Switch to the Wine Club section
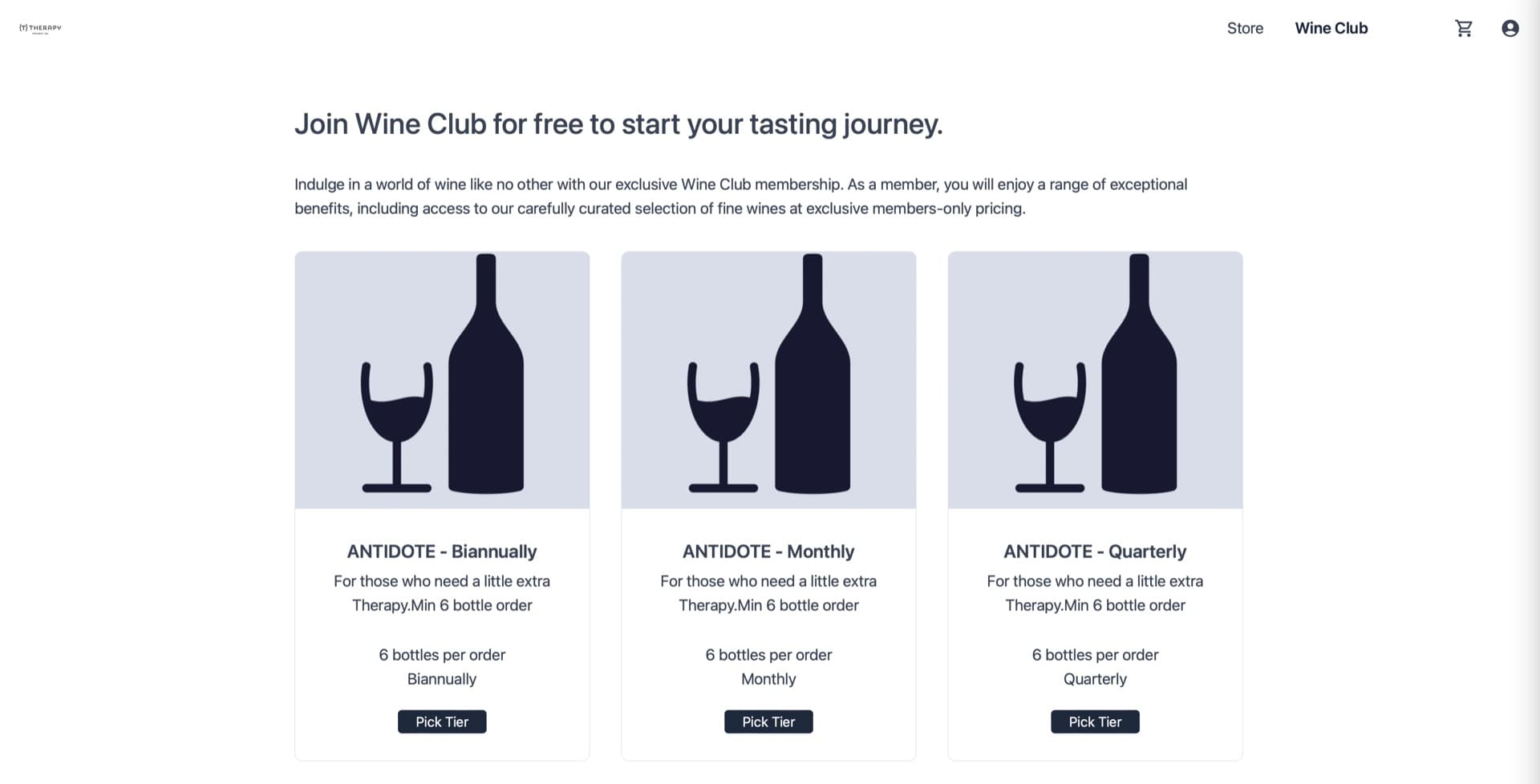This screenshot has height=784, width=1540. tap(1331, 28)
